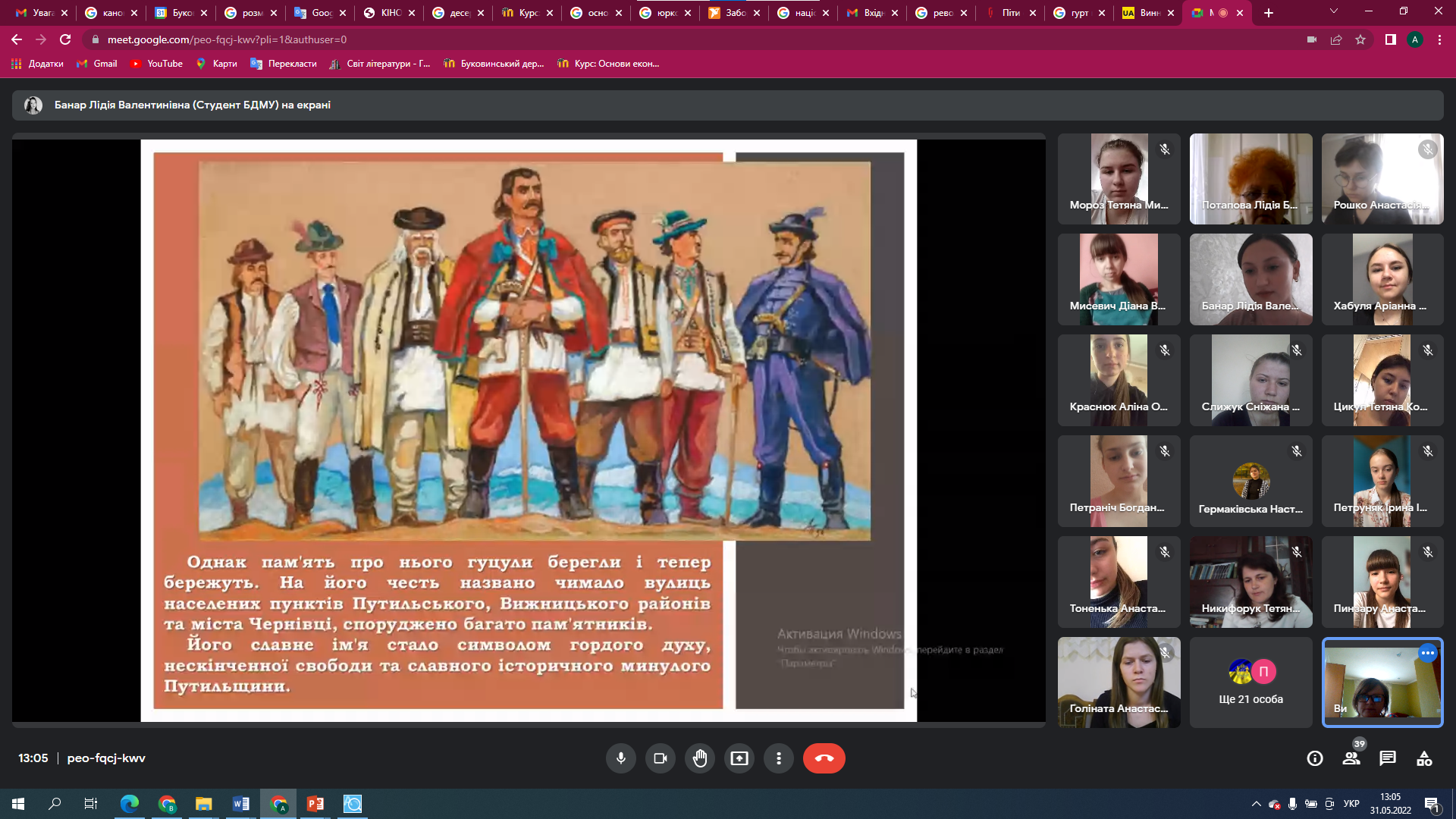Open the browser side panel icon
The height and width of the screenshot is (819, 1456).
[1391, 39]
